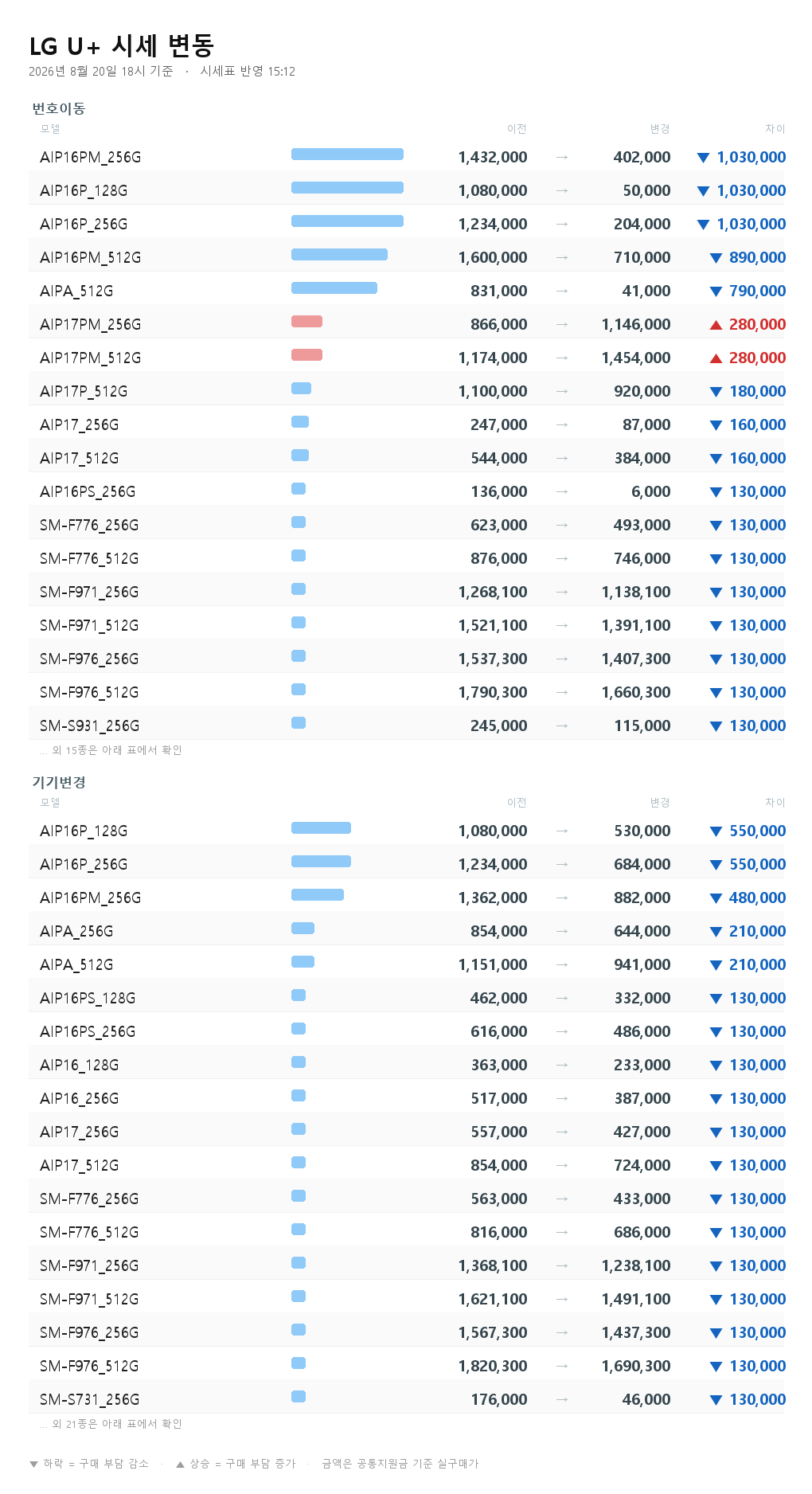
Task: Click the changed price 41,000
Action: 646,291
